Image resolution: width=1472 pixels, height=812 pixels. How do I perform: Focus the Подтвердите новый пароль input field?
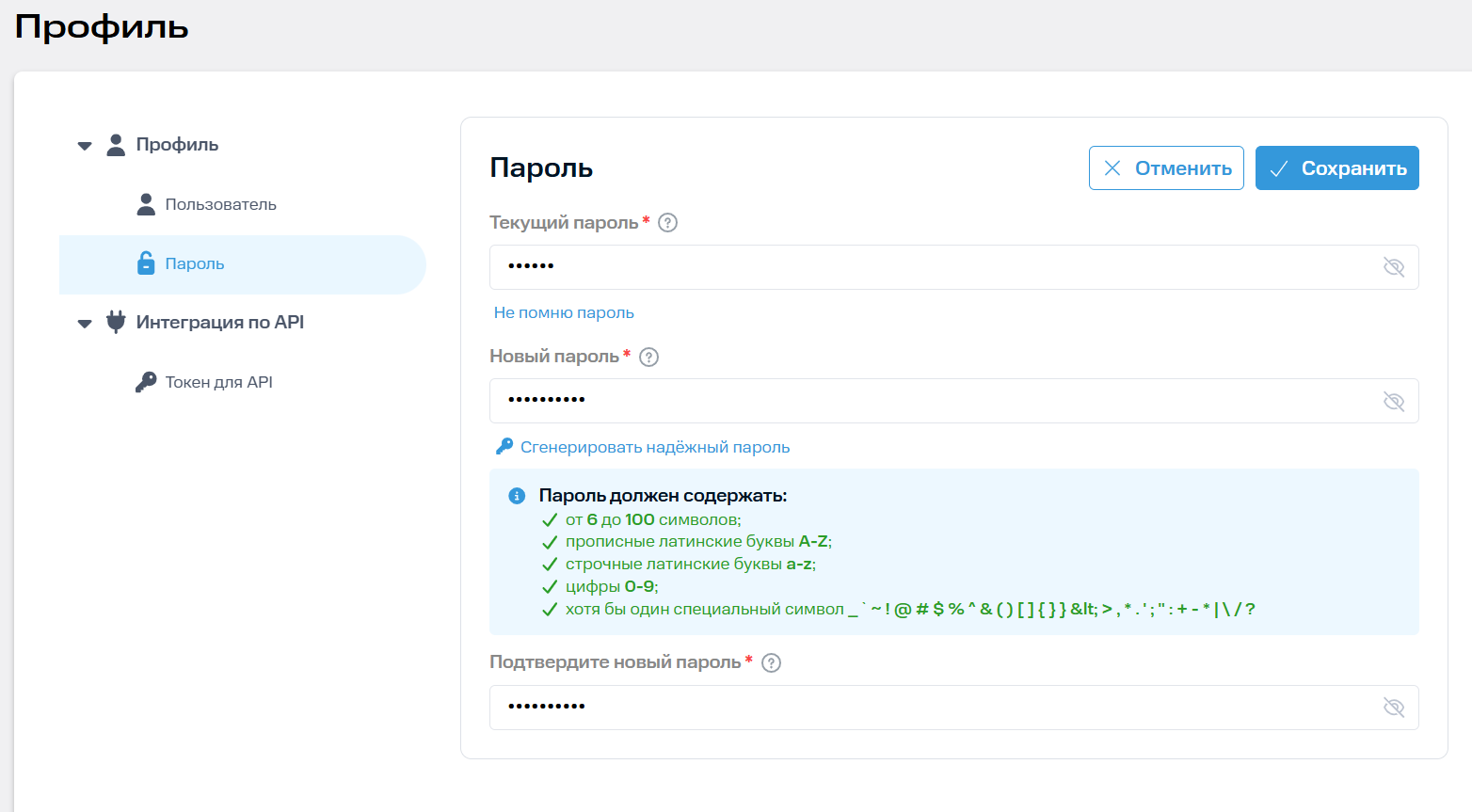tap(954, 708)
